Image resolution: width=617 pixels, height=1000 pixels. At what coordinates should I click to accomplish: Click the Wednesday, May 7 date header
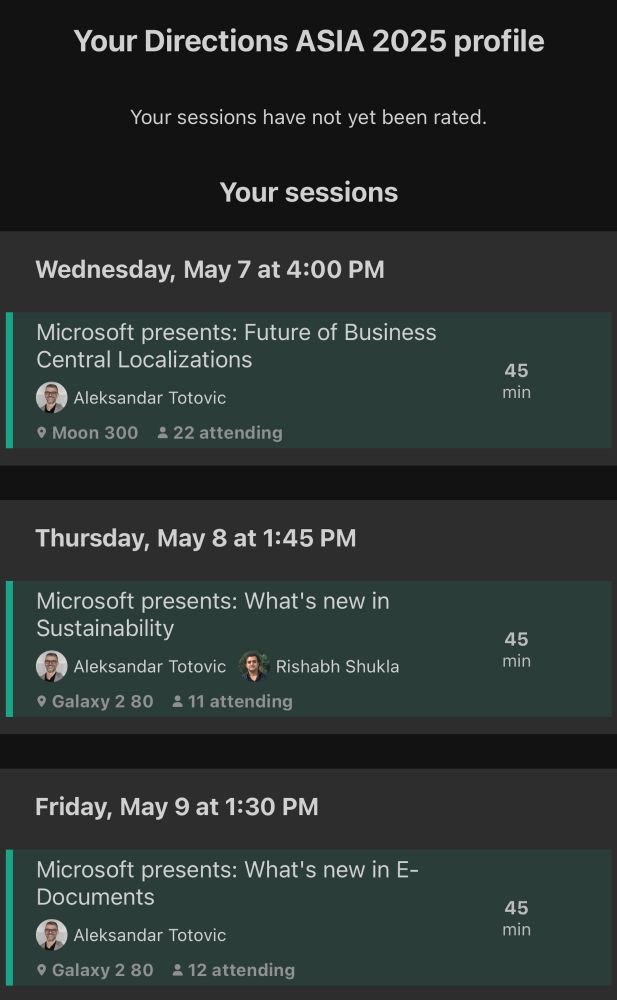coord(210,270)
